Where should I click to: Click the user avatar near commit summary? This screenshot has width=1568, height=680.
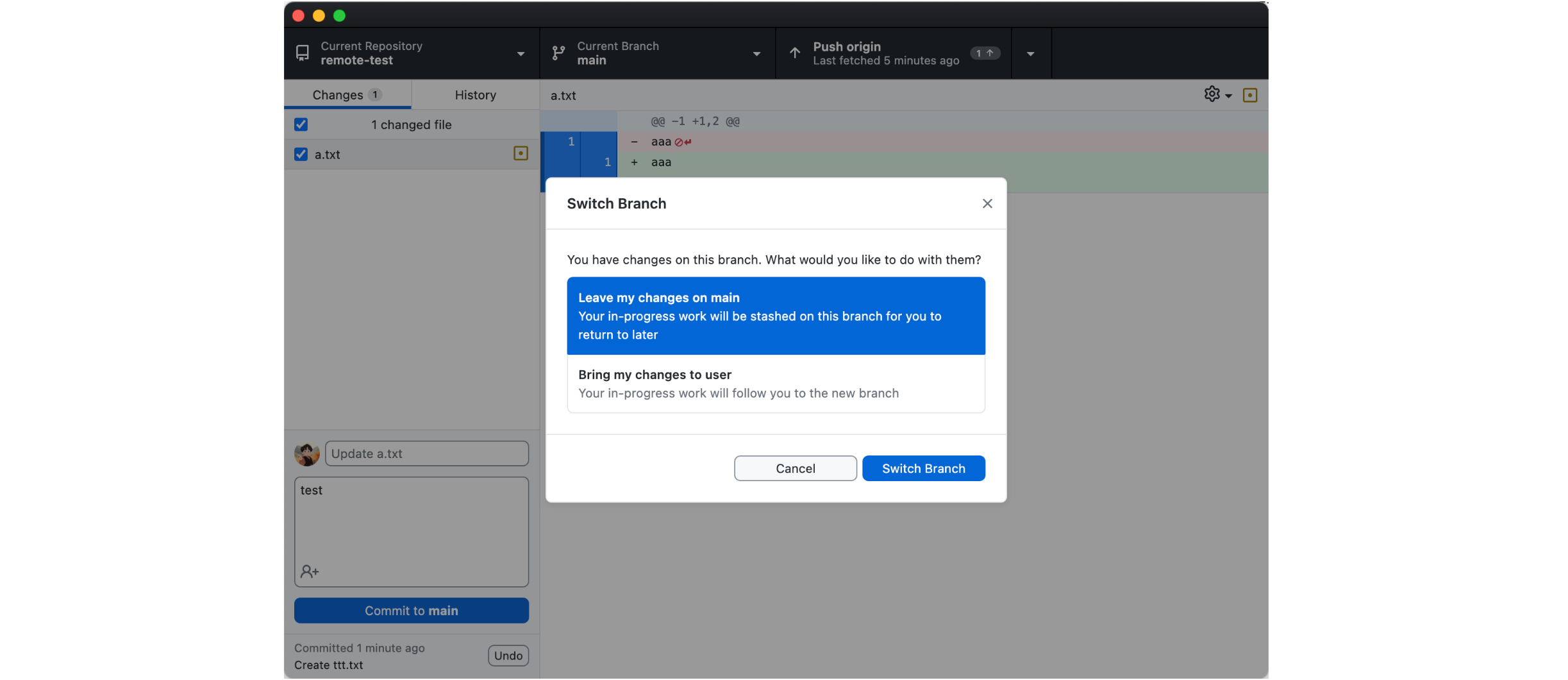pyautogui.click(x=307, y=454)
